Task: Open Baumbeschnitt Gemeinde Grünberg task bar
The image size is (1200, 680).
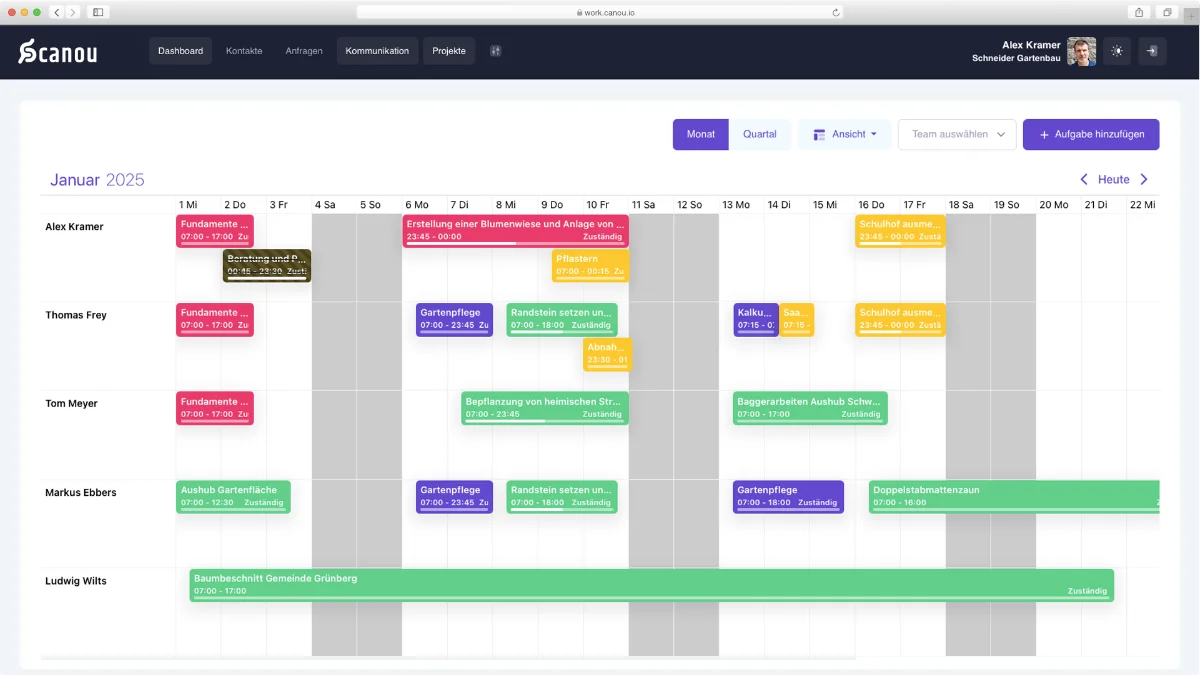Action: pos(651,585)
